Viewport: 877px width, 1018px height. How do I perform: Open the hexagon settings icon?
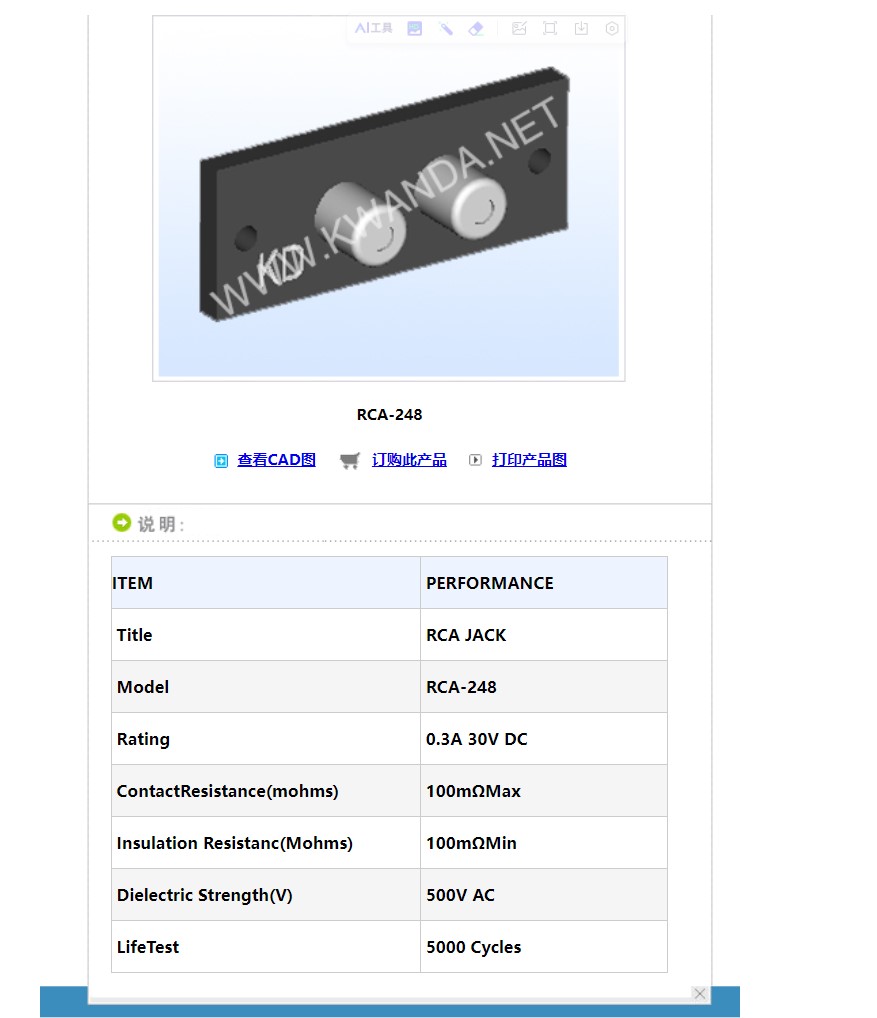[611, 28]
